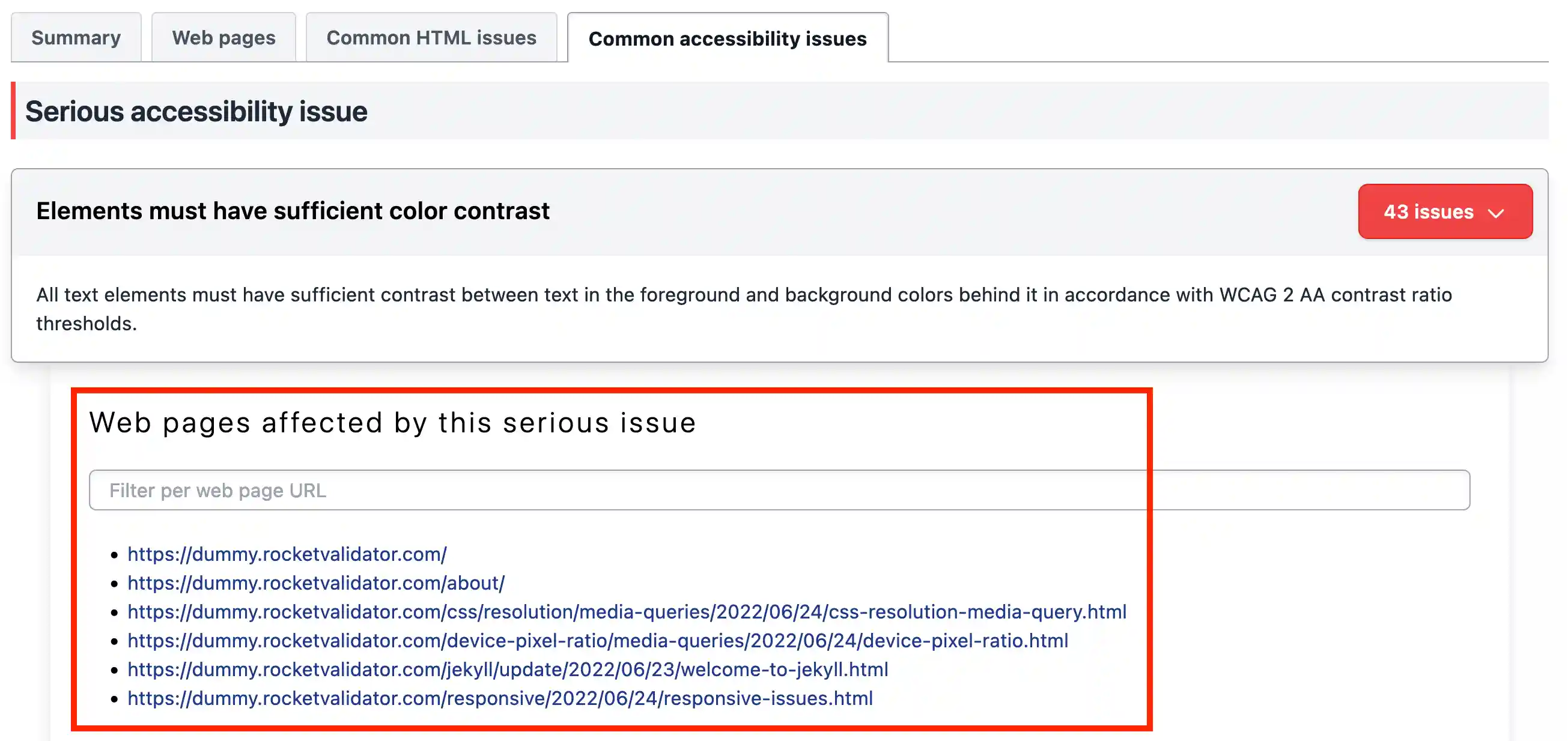Click the Serious accessibility issue heading
The height and width of the screenshot is (741, 1568).
click(x=196, y=111)
